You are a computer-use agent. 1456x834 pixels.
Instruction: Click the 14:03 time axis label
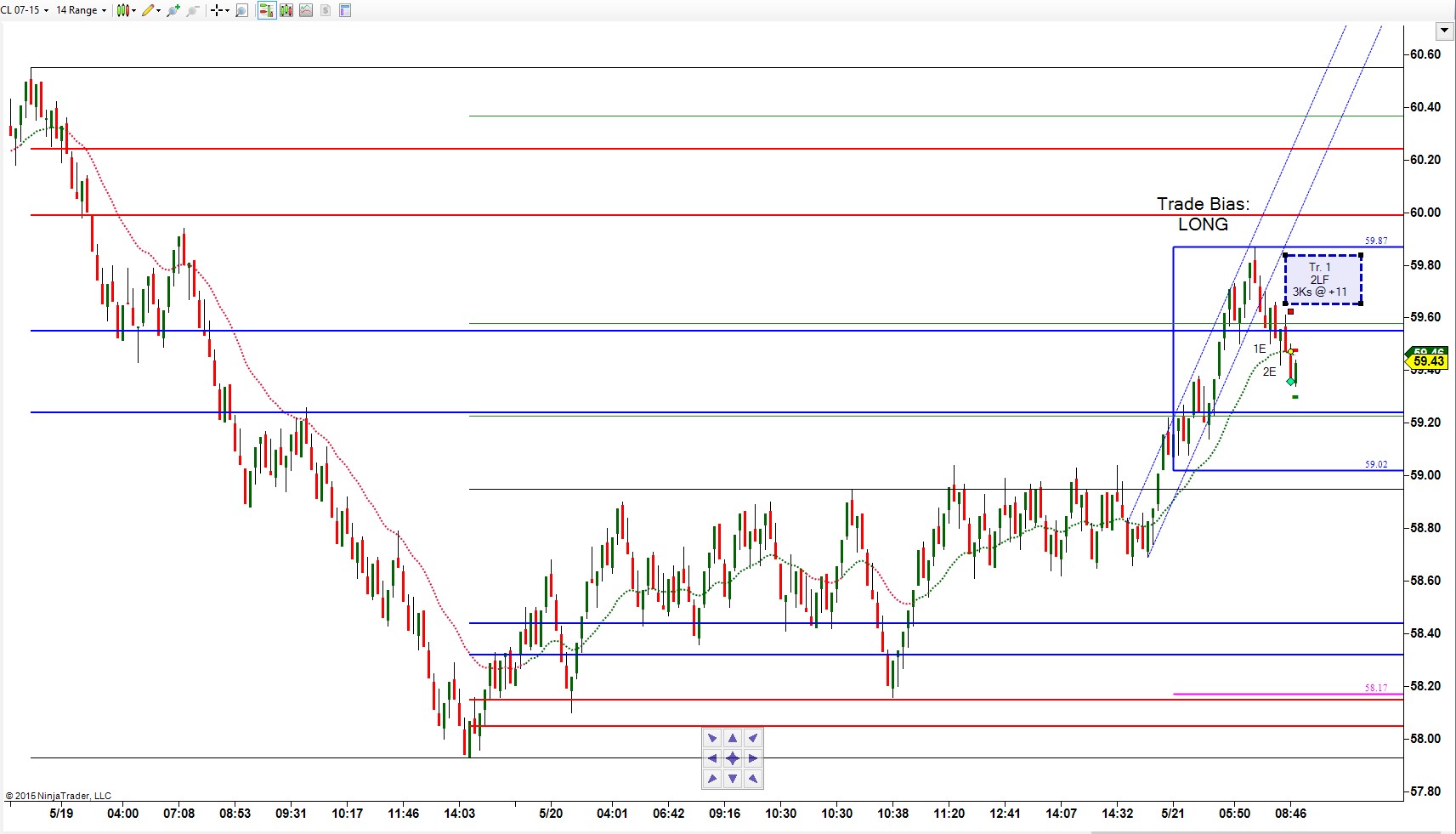[459, 814]
